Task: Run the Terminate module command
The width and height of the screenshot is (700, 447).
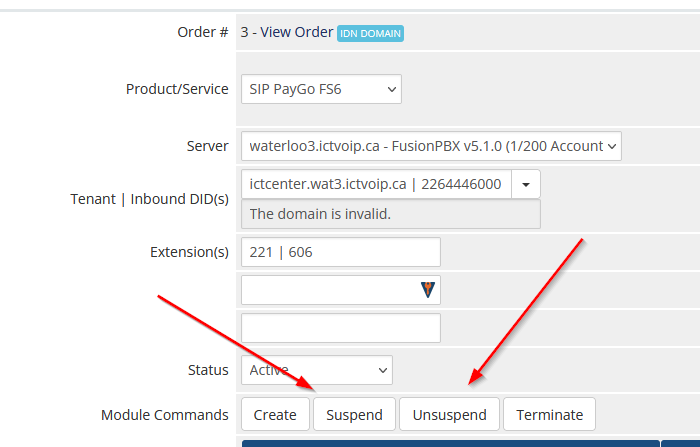Action: pos(549,414)
